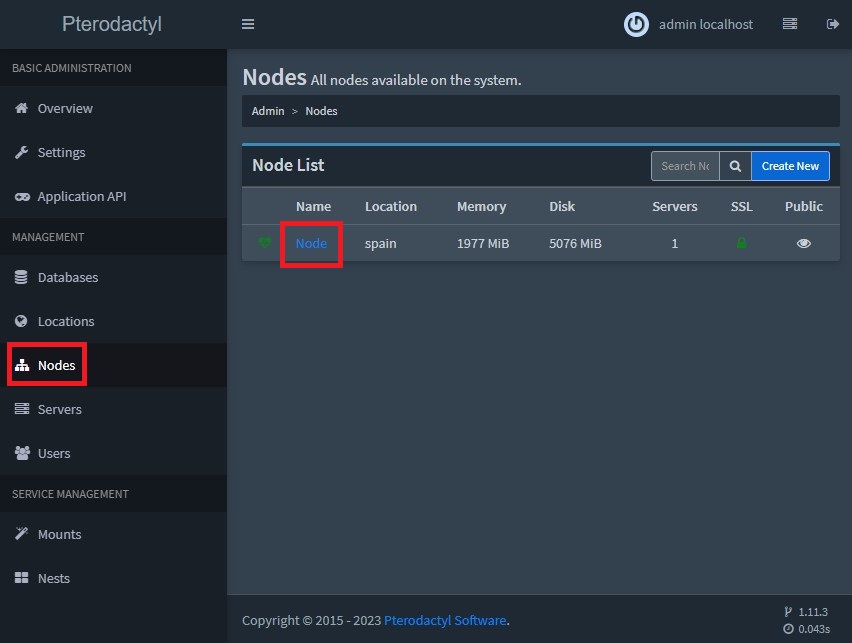Open Admin from the breadcrumb trail
This screenshot has height=643, width=852.
coord(268,111)
